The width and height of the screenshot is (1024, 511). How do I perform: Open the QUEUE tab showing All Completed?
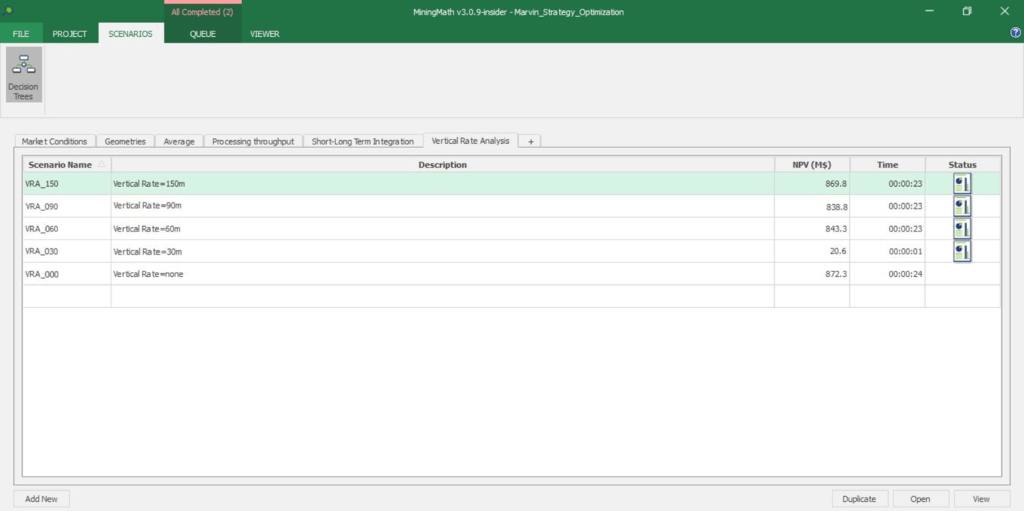(x=203, y=34)
